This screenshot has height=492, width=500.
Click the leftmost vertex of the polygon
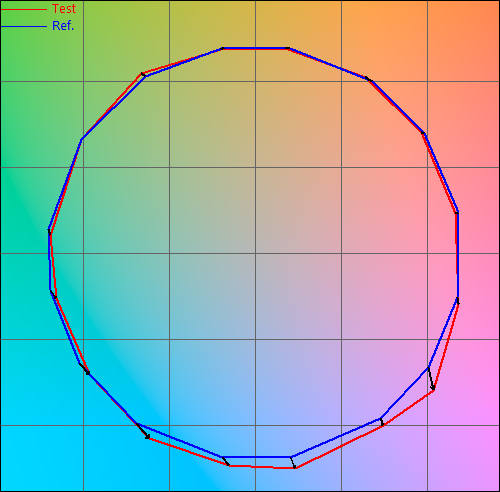point(49,229)
